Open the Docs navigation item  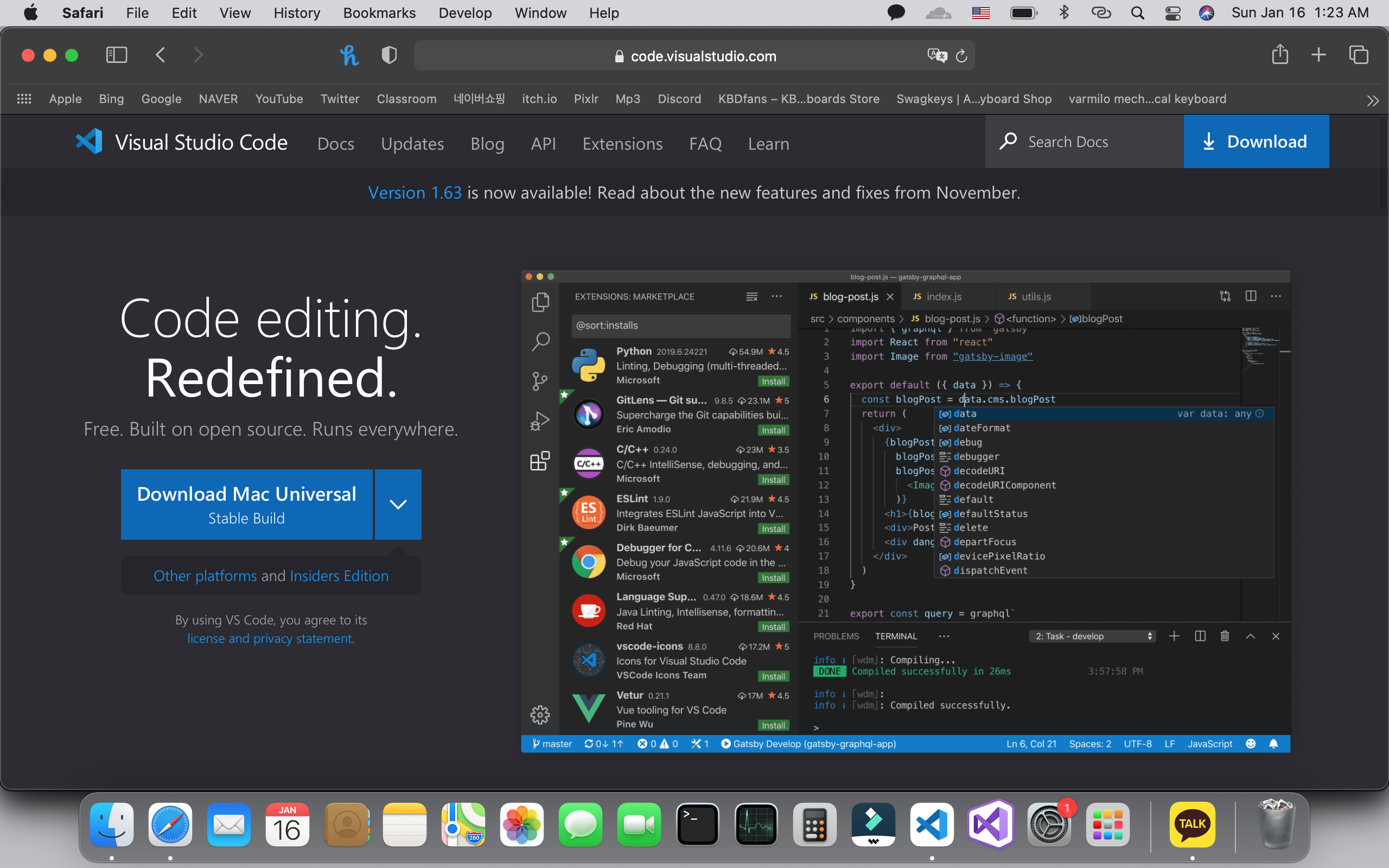pos(336,144)
